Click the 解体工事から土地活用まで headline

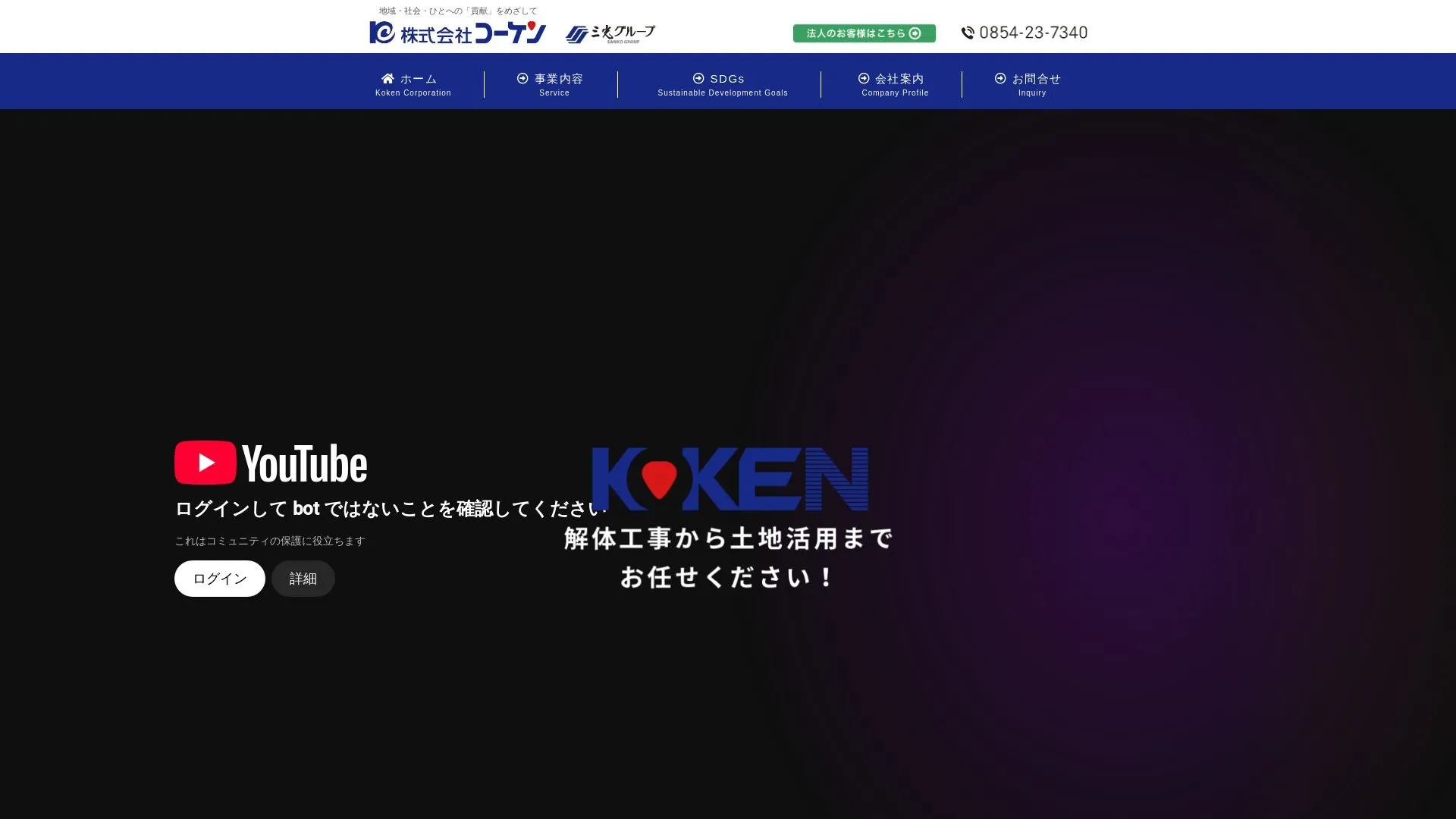tap(728, 538)
